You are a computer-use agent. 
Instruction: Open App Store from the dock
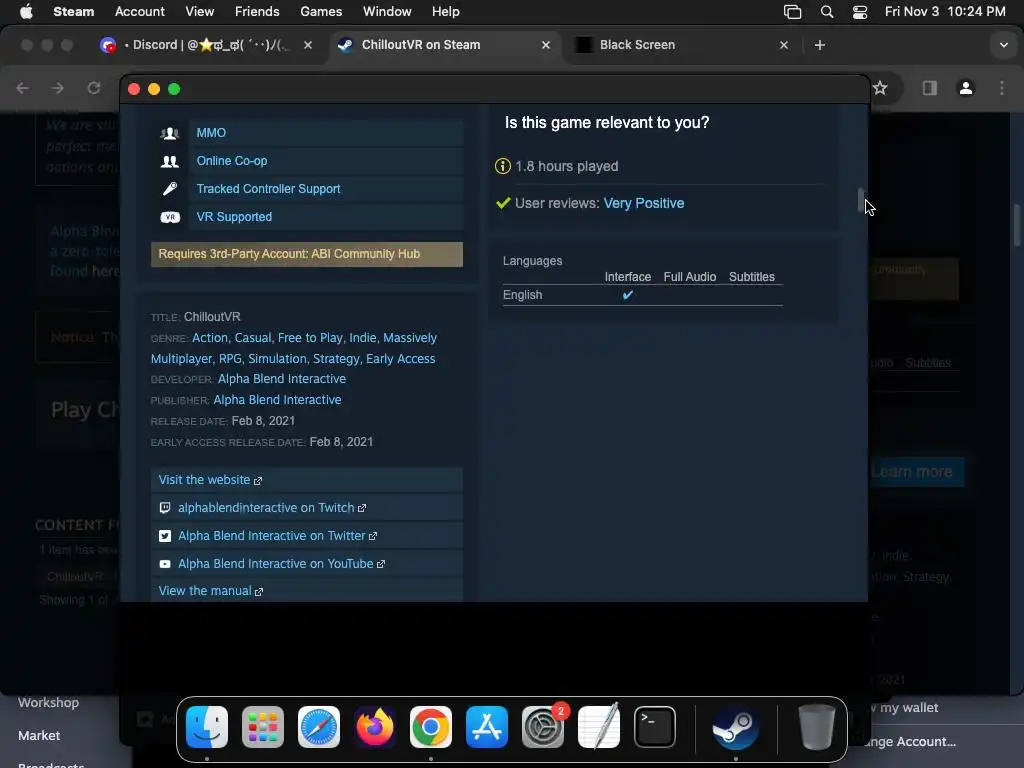pyautogui.click(x=487, y=727)
